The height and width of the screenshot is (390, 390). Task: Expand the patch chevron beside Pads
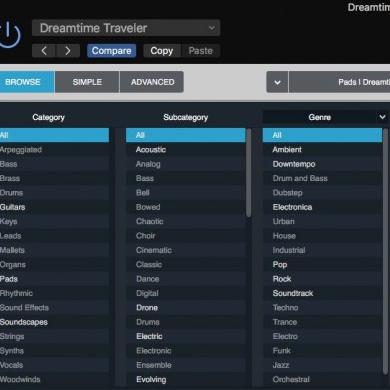click(277, 82)
